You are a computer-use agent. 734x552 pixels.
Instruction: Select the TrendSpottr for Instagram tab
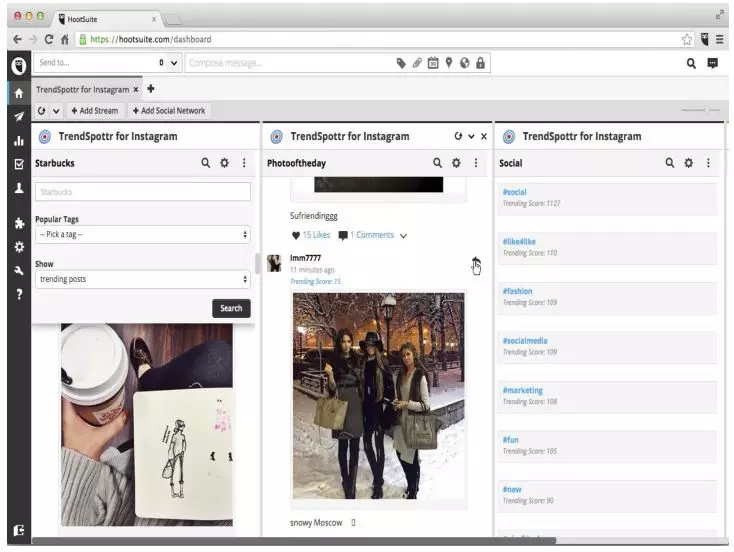[85, 89]
